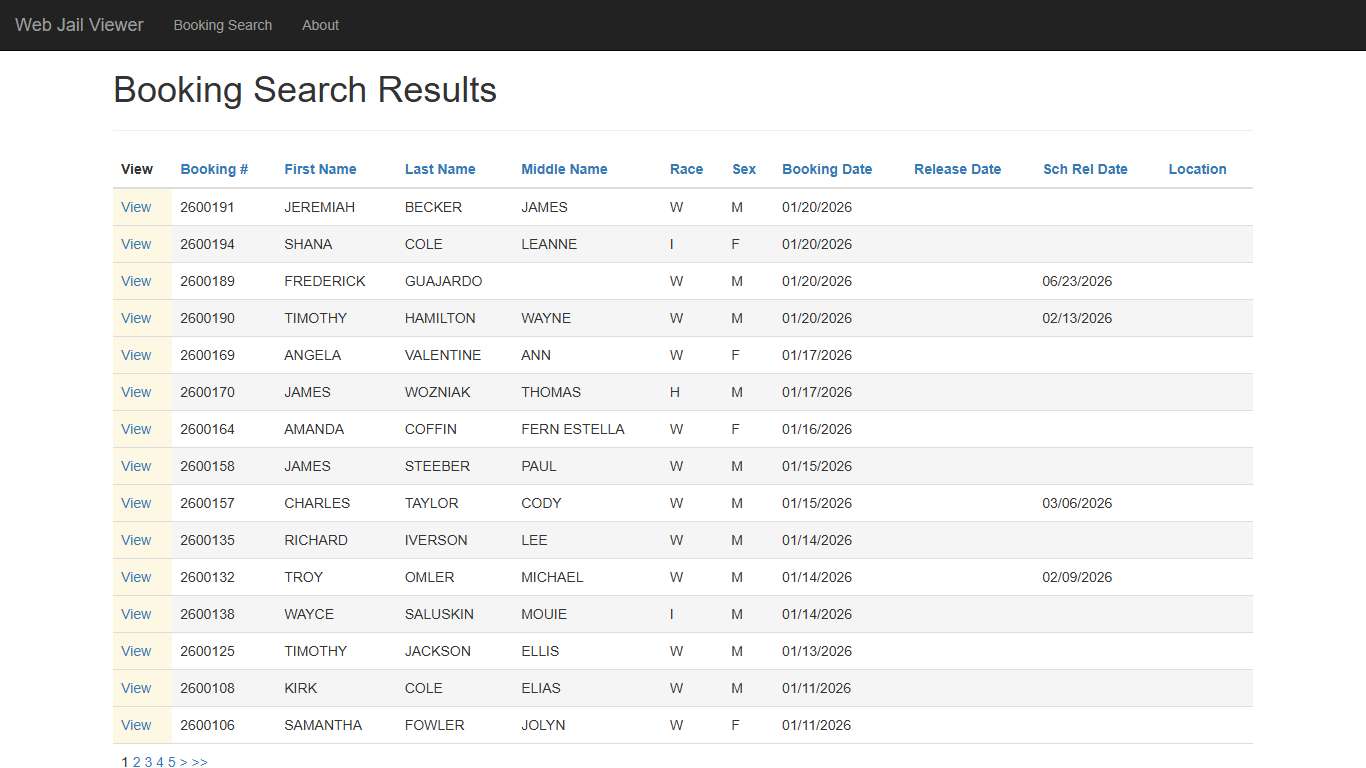The image size is (1366, 768).
Task: Go to the next results page
Action: tap(184, 762)
